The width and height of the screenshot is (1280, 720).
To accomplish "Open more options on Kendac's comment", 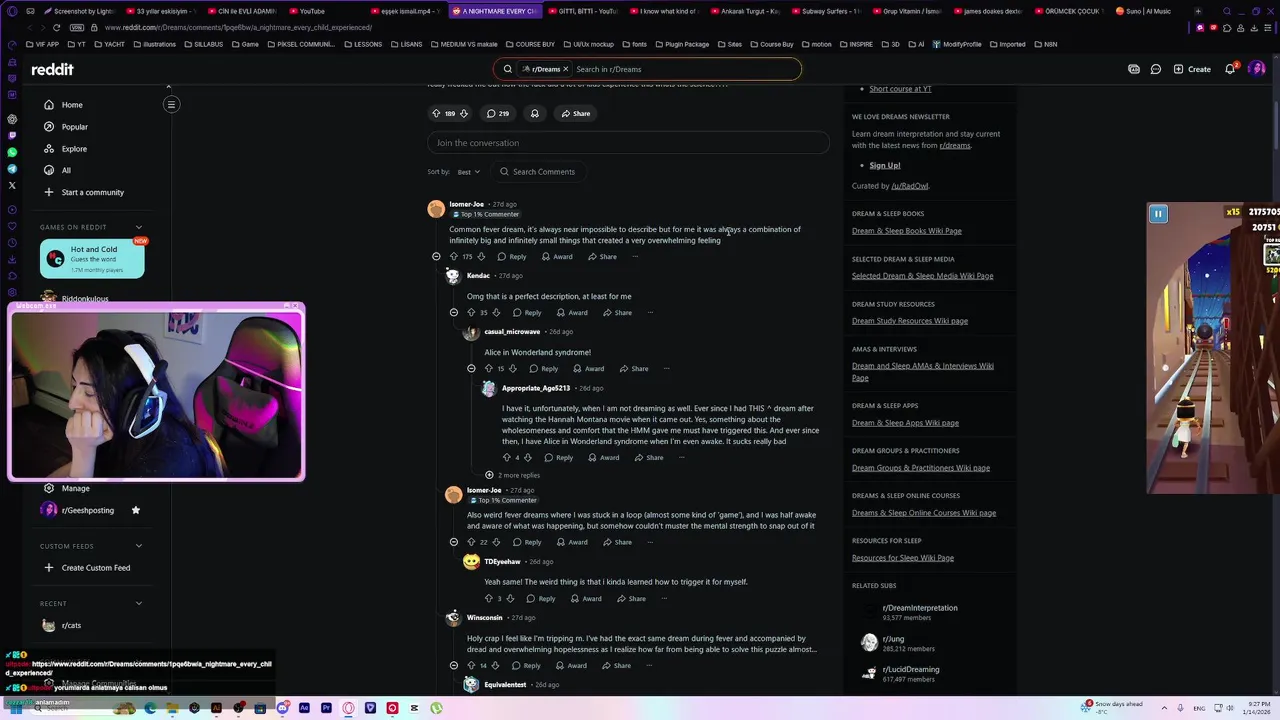I will pyautogui.click(x=650, y=313).
